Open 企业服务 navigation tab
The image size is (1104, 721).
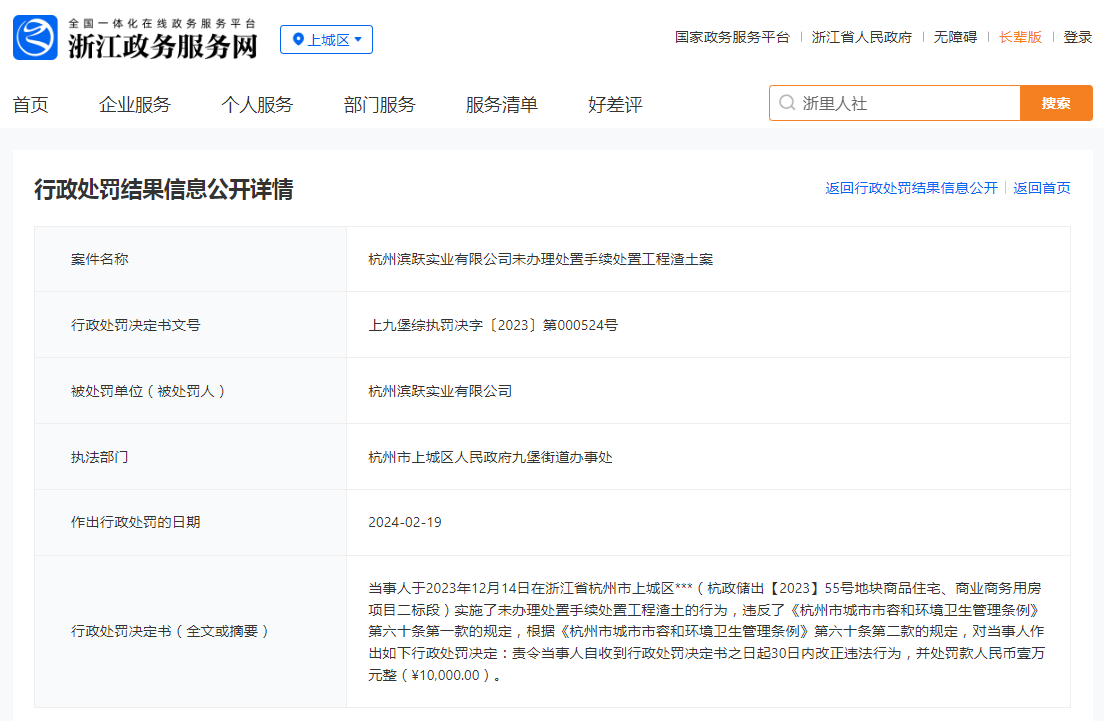coord(135,105)
